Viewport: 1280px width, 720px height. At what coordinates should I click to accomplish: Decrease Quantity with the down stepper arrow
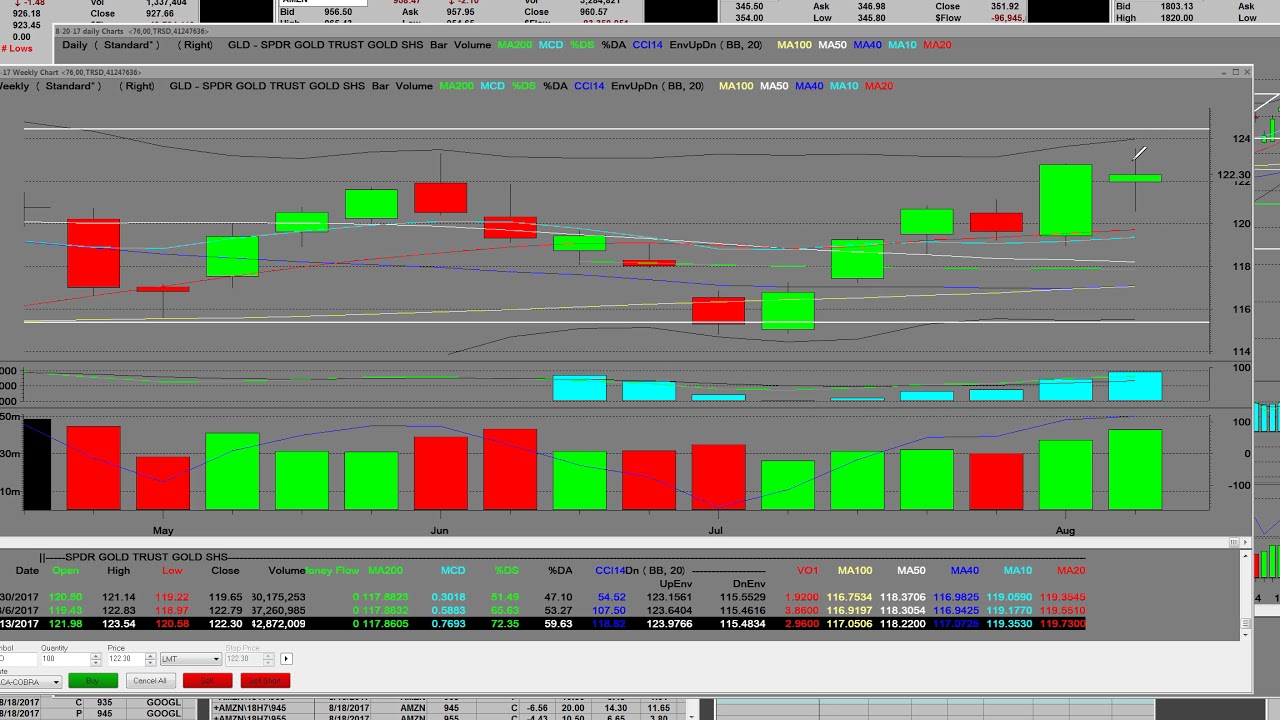coord(96,662)
